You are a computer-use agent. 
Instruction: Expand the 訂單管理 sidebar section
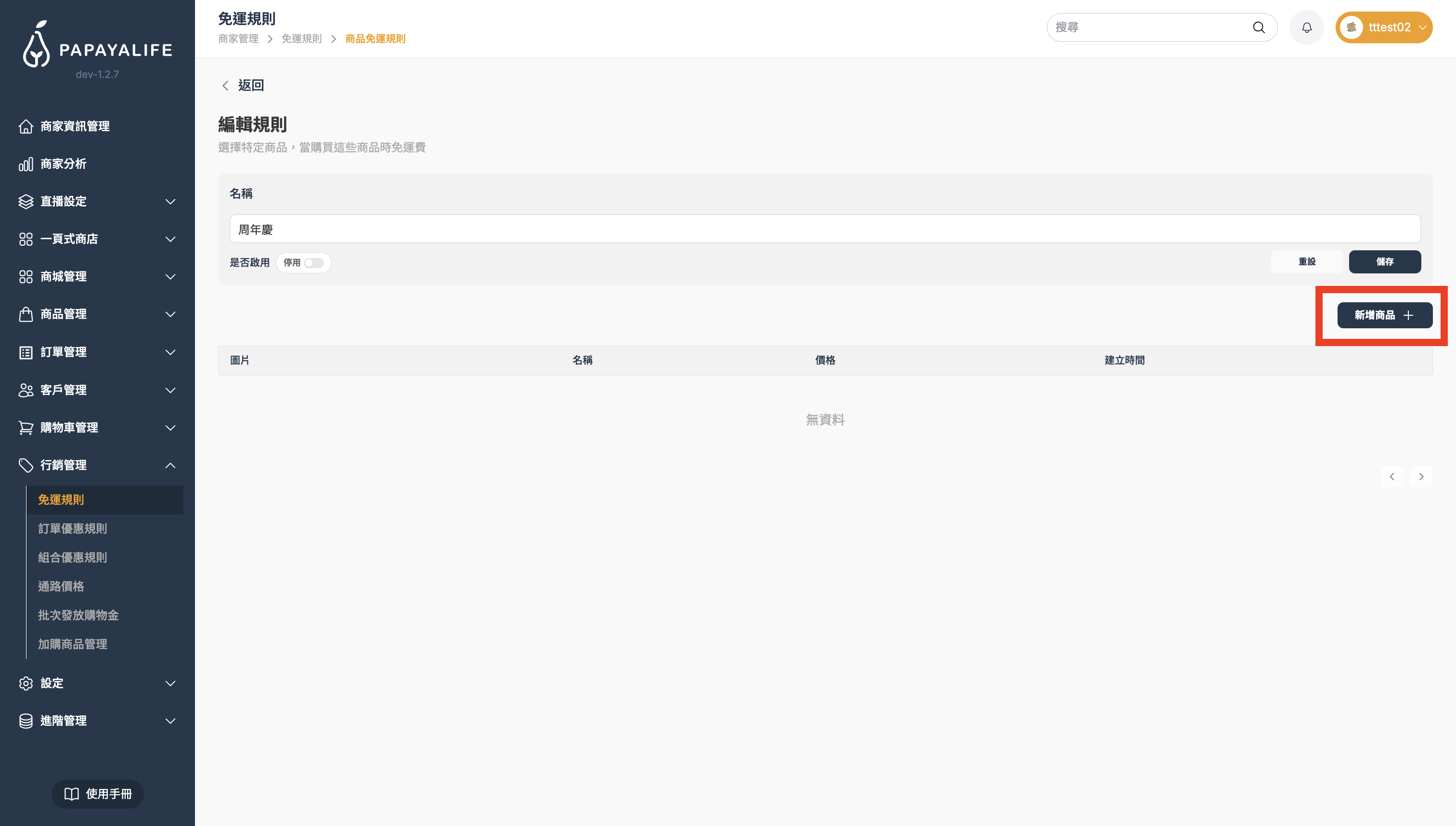[x=169, y=352]
